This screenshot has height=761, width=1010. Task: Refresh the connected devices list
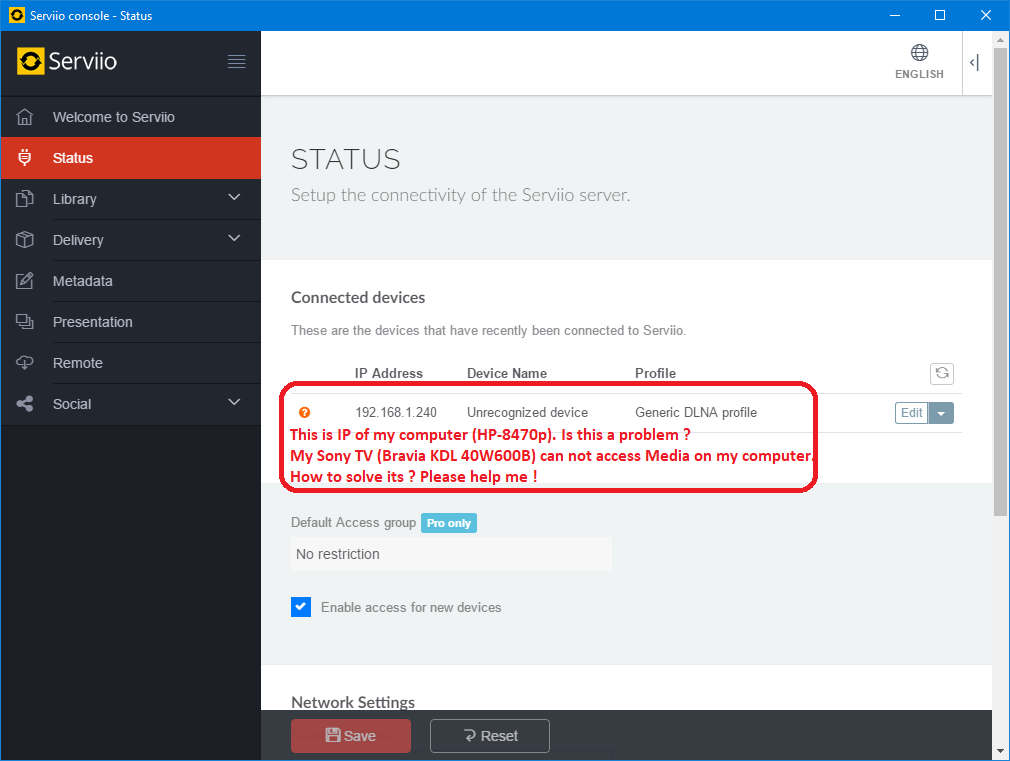point(941,373)
